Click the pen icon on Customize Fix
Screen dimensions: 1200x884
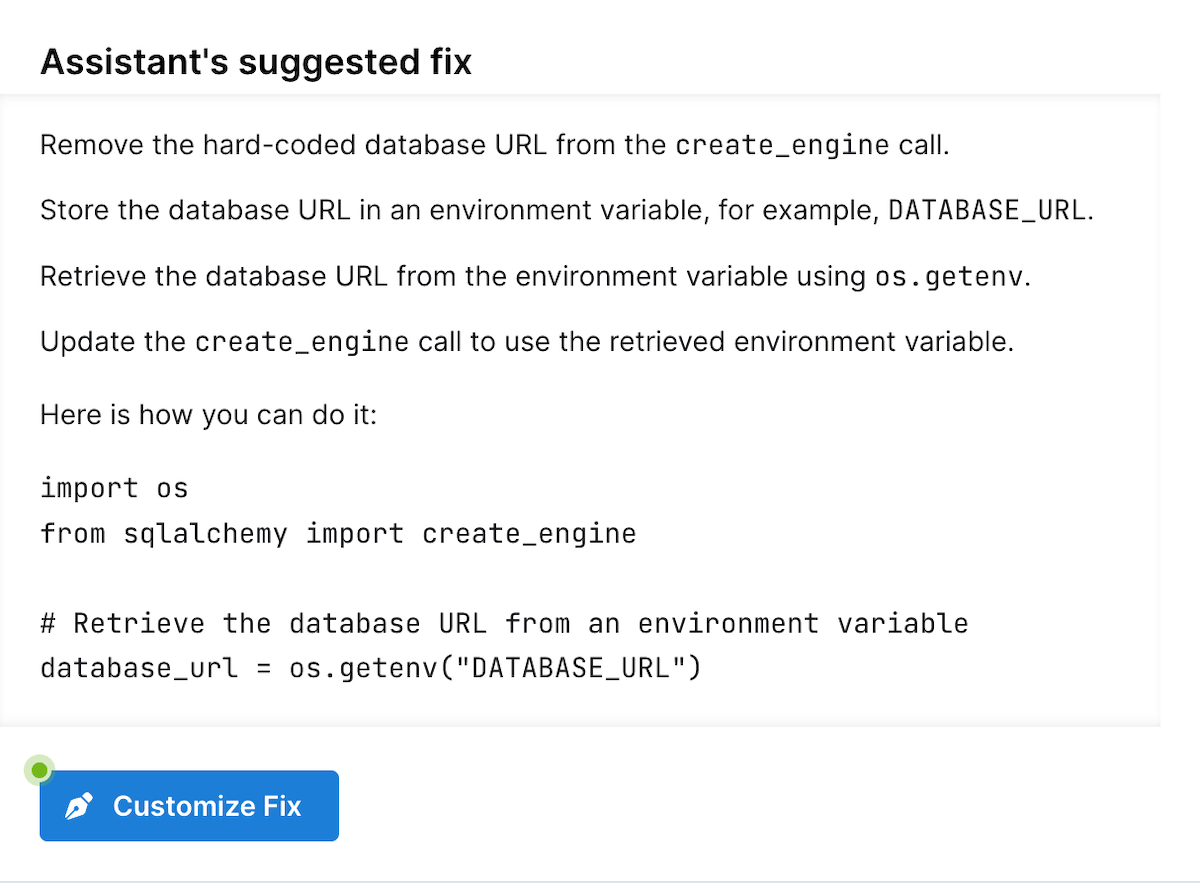79,806
